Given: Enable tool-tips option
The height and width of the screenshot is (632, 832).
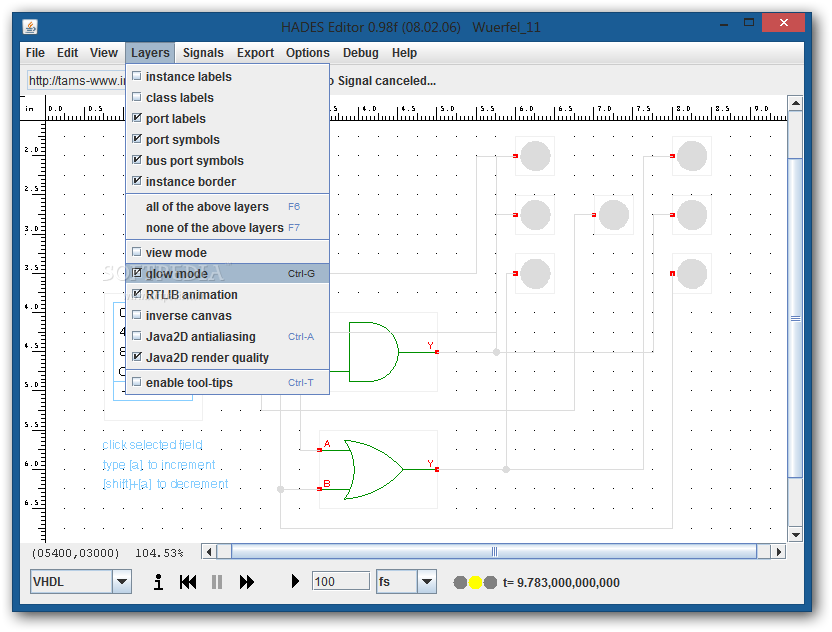Looking at the screenshot, I should [227, 383].
